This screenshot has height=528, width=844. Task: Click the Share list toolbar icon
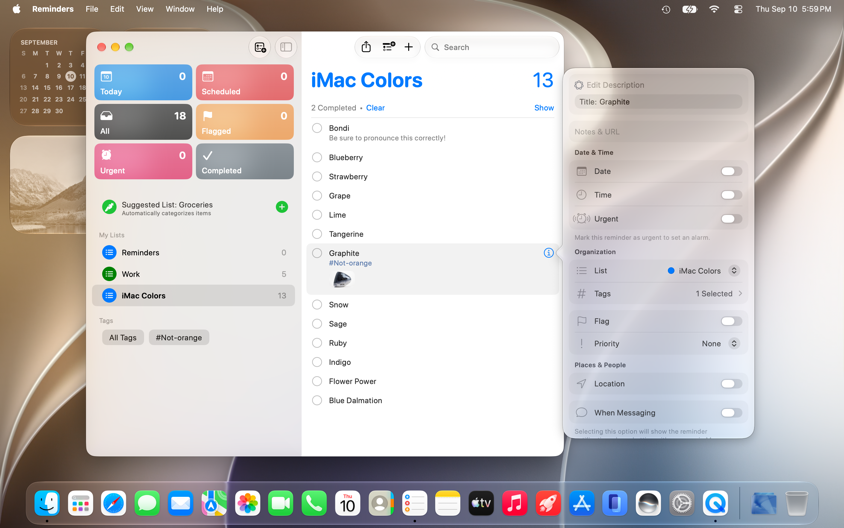tap(366, 47)
